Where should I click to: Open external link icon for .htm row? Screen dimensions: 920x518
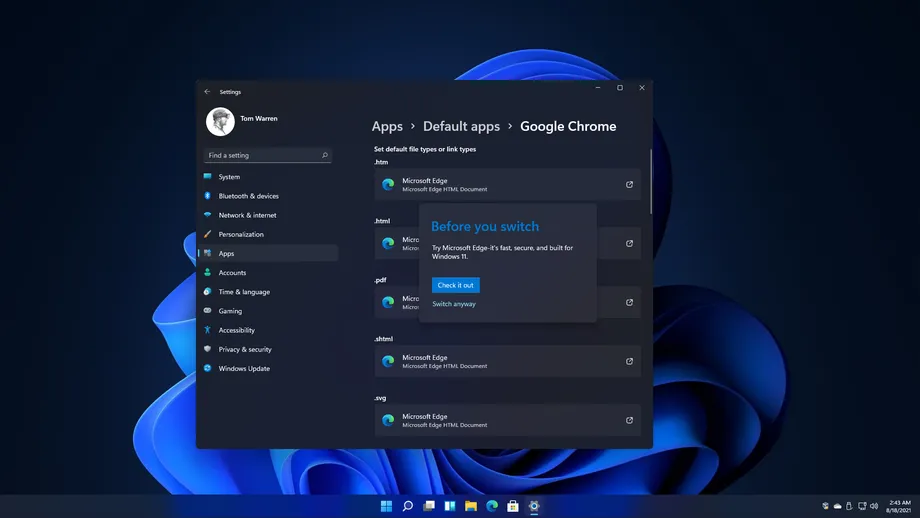(x=629, y=184)
